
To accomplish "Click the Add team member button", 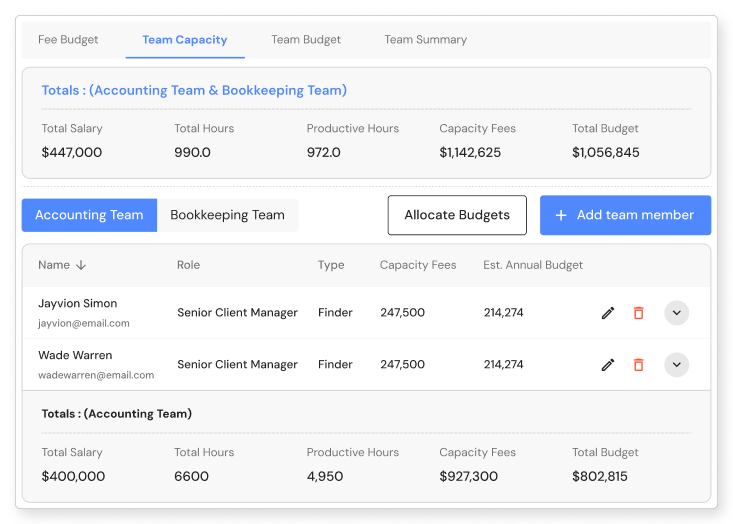I will point(625,215).
